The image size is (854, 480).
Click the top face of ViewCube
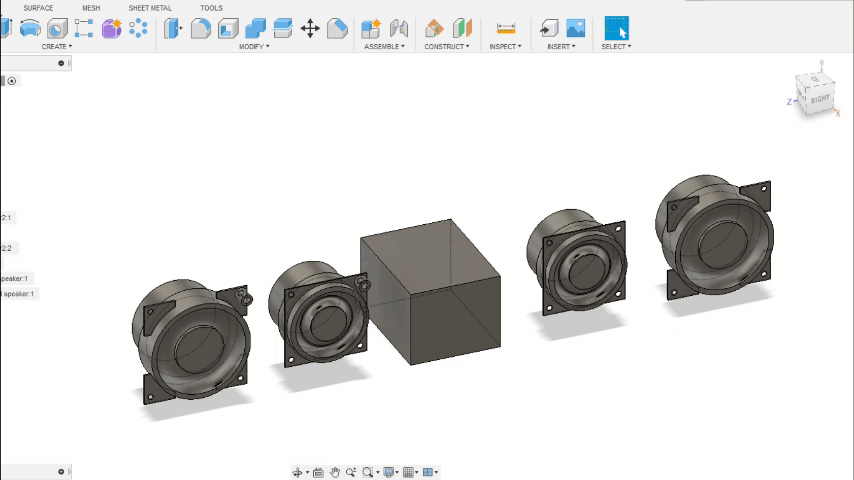point(815,80)
